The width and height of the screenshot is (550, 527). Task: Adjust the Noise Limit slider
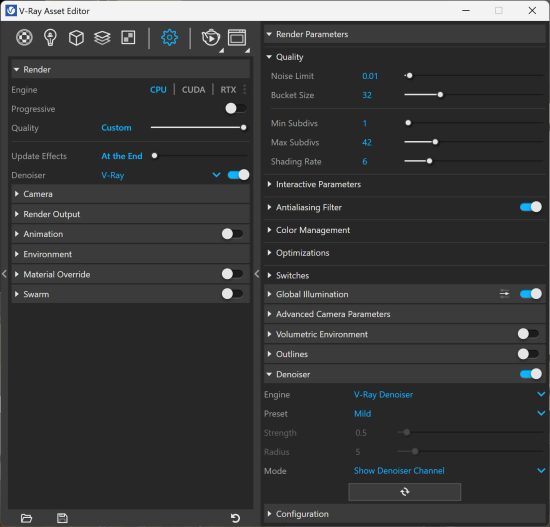click(x=474, y=75)
